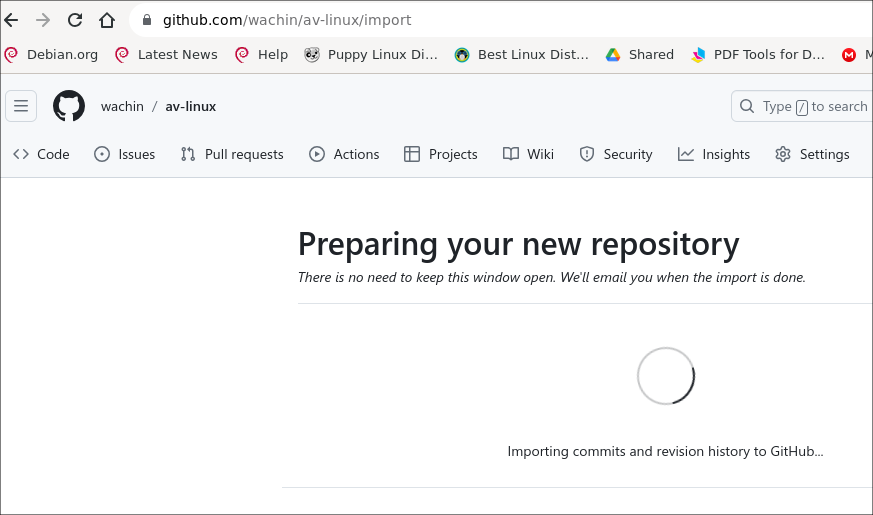Open the av-linux repository link
The image size is (873, 515).
tap(190, 106)
